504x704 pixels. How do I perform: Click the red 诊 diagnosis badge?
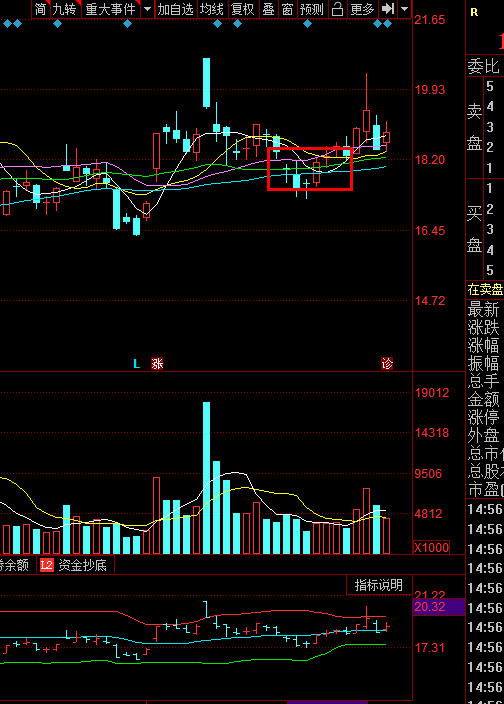tap(387, 363)
